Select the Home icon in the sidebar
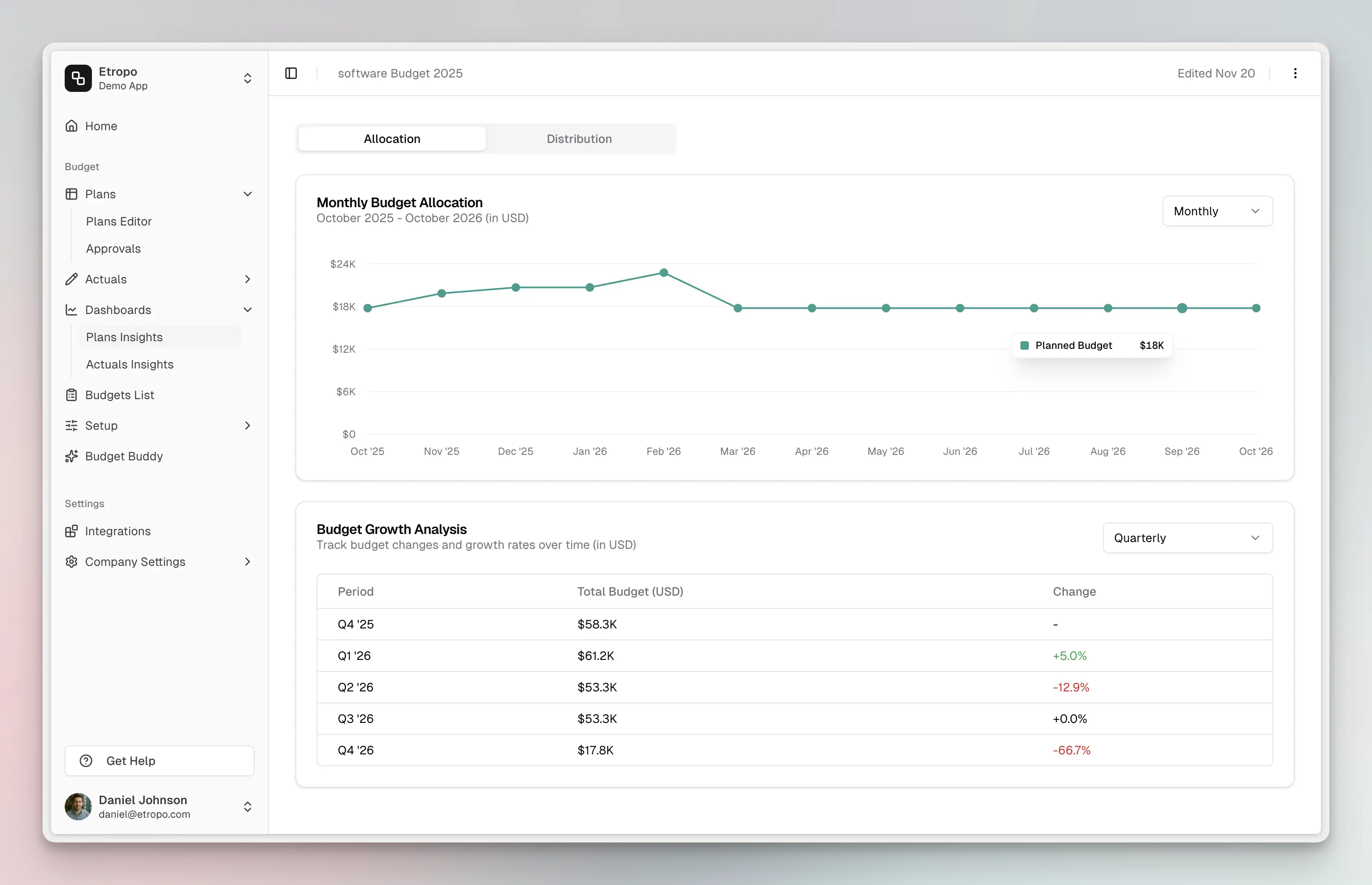Viewport: 1372px width, 885px height. point(71,125)
